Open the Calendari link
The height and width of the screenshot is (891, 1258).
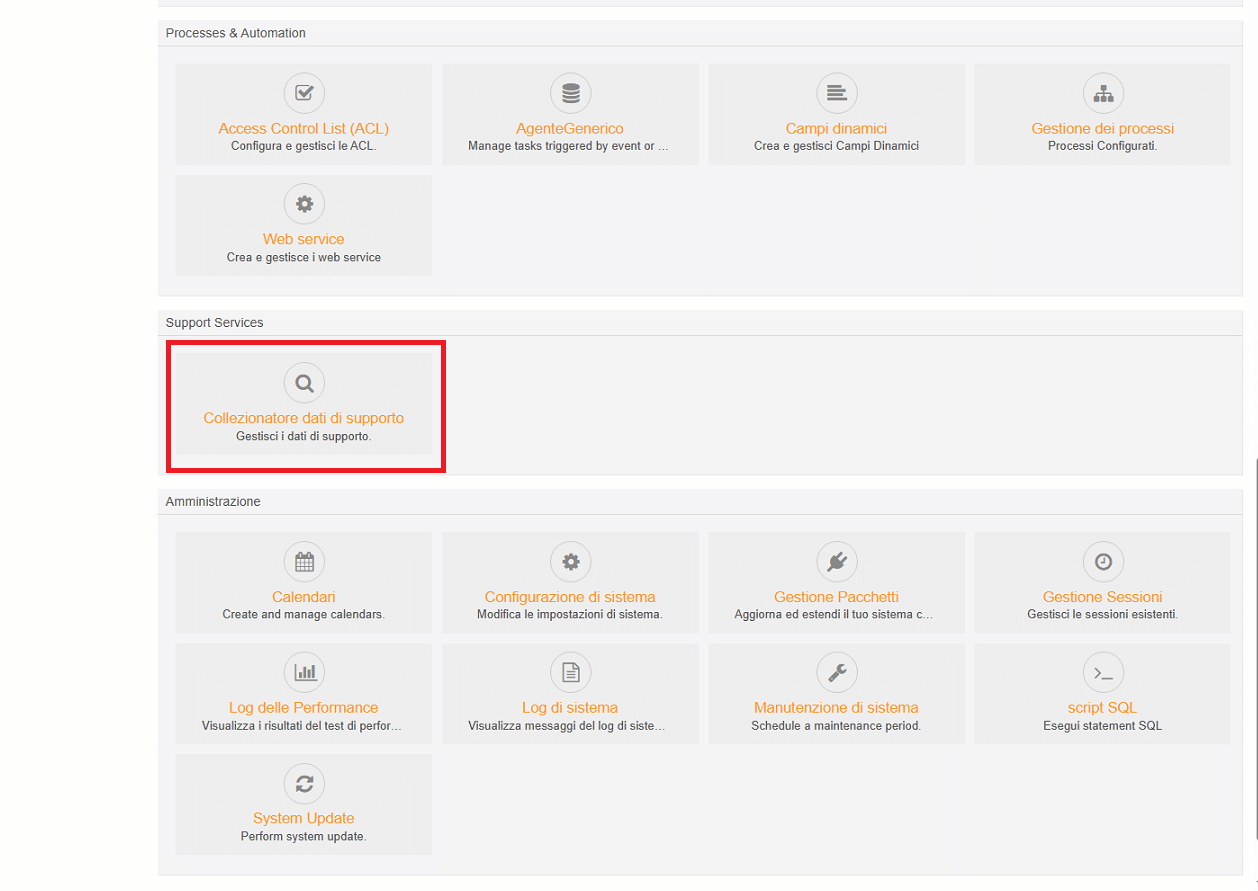304,598
